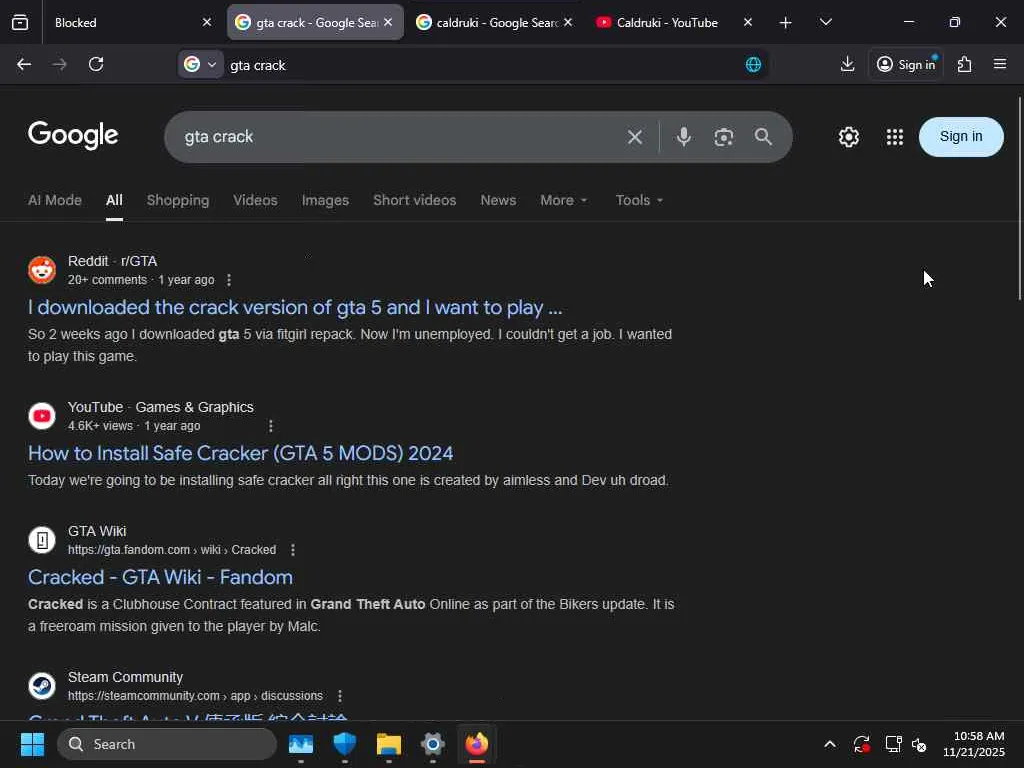Open the tab overview icon

click(20, 23)
